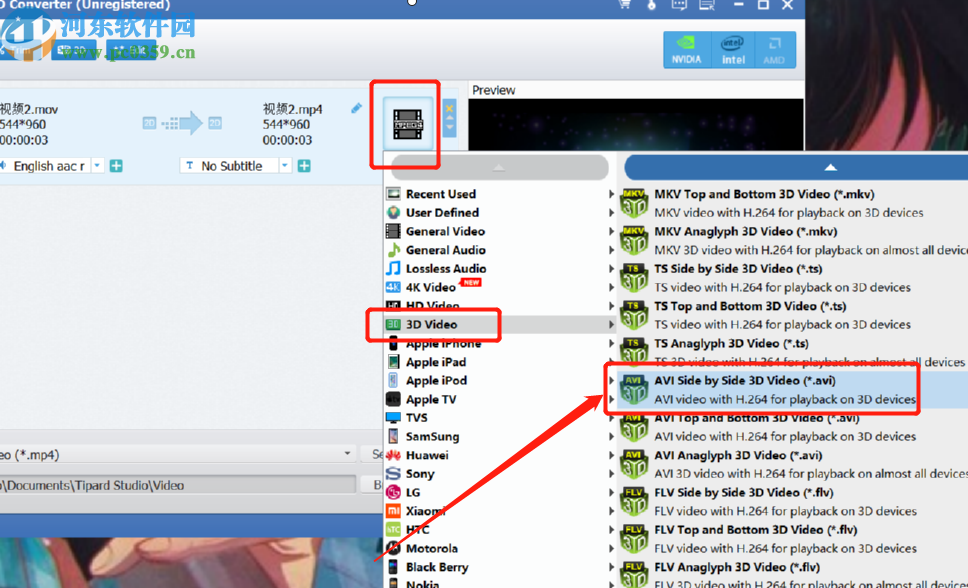Toggle AMD hardware acceleration
The height and width of the screenshot is (588, 968).
[774, 49]
